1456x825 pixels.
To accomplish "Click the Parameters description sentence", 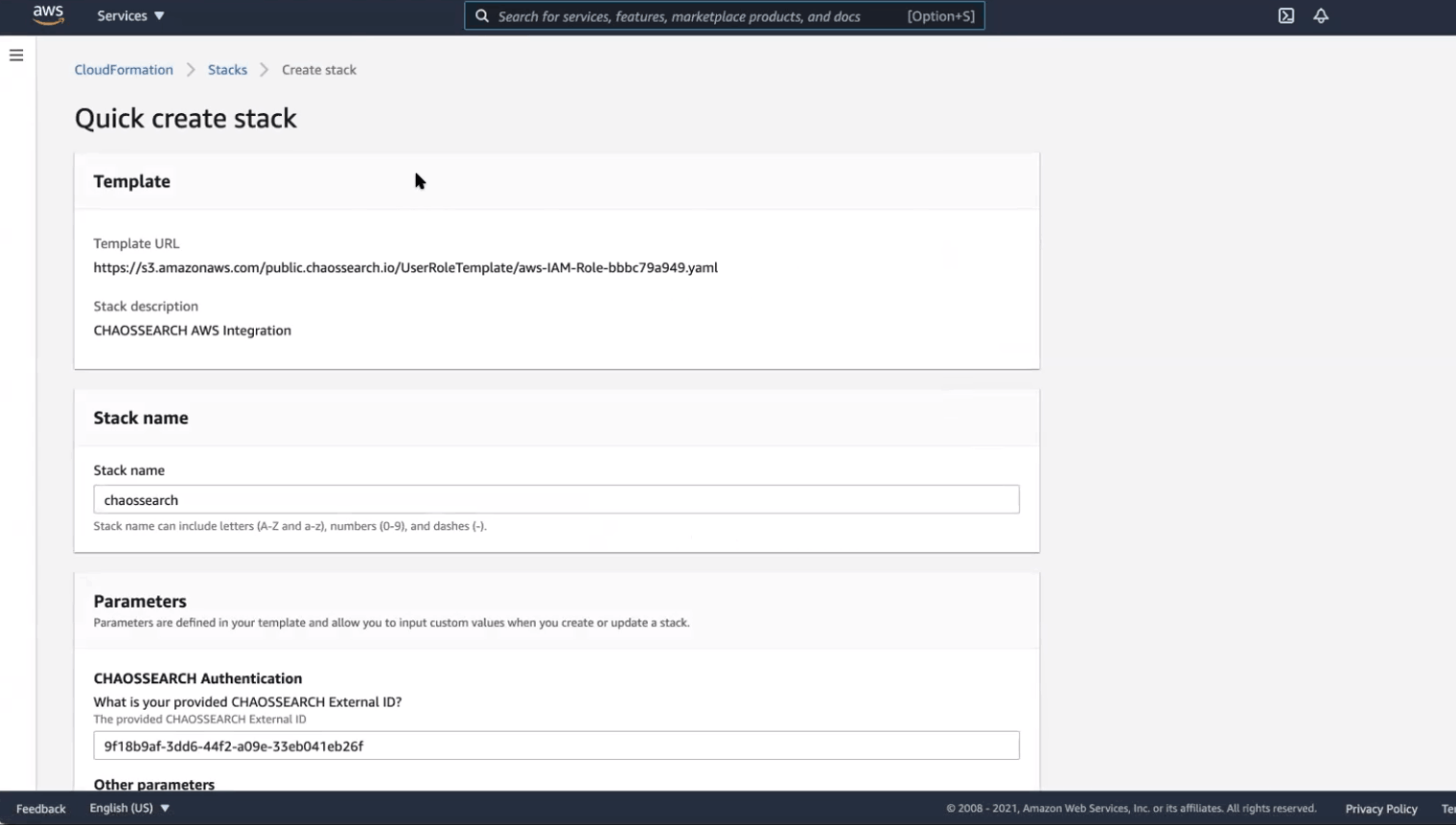I will (391, 623).
